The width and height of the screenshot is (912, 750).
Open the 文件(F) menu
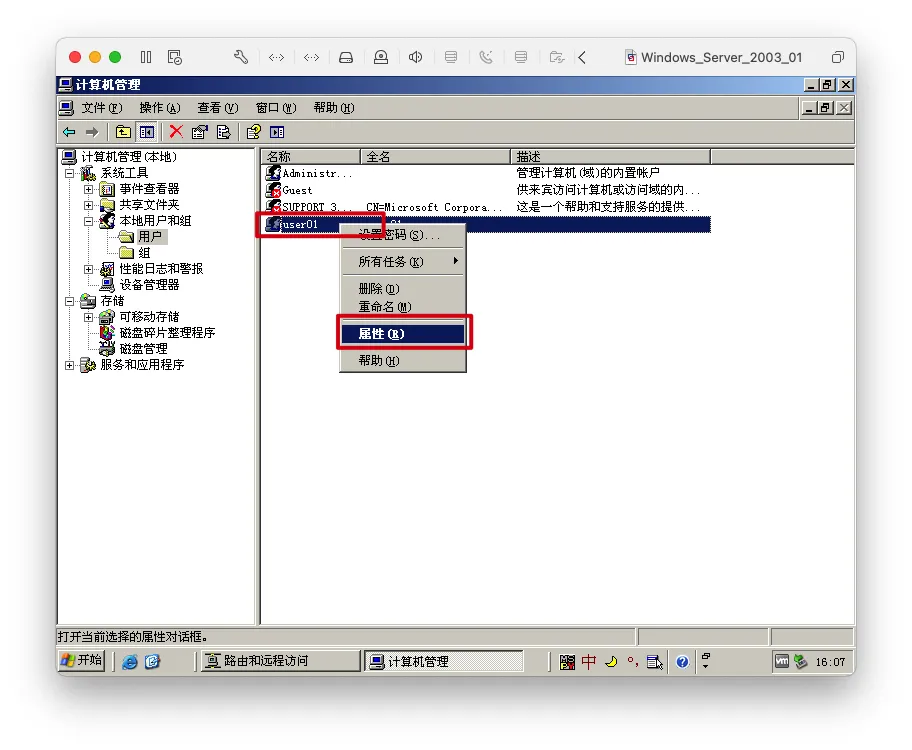click(101, 108)
